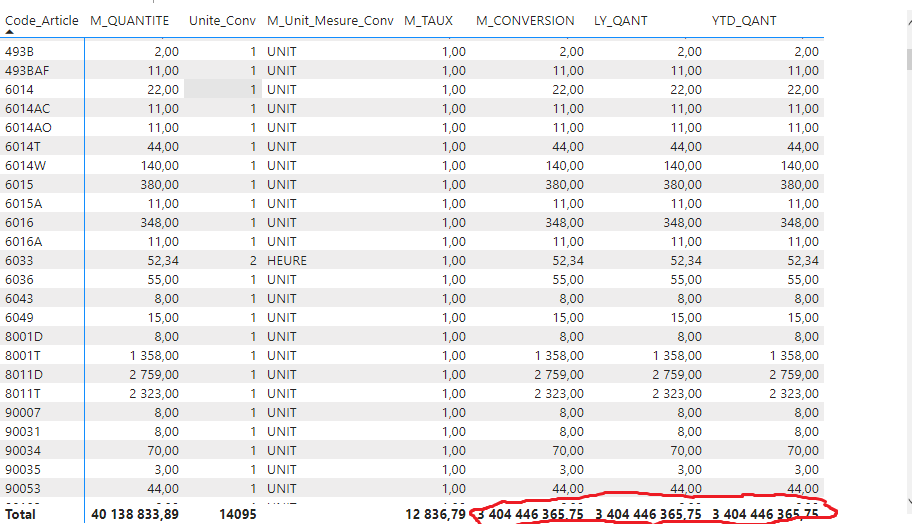Select article code 6016A

tap(23, 241)
